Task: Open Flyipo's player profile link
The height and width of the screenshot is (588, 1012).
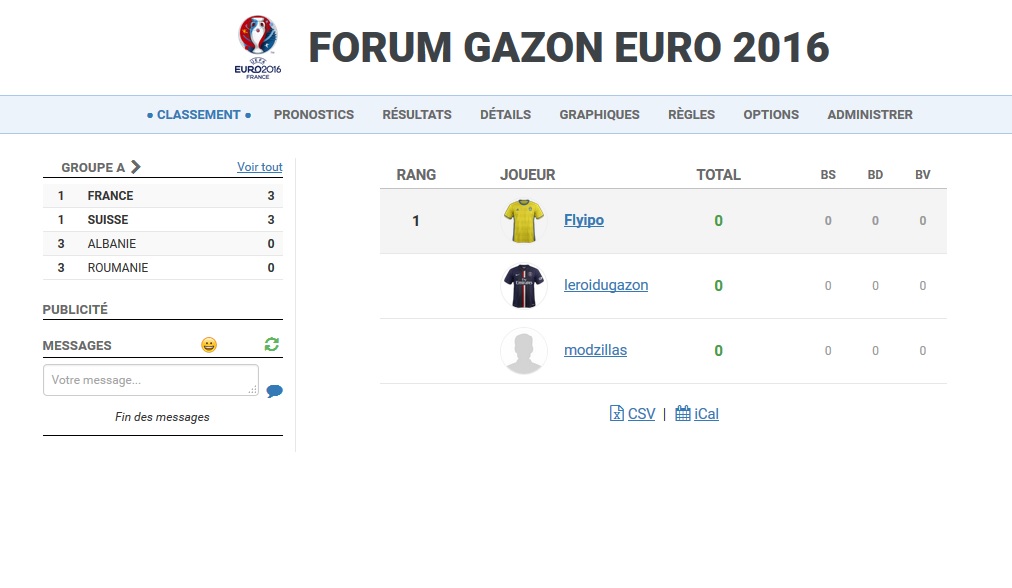Action: pos(584,220)
